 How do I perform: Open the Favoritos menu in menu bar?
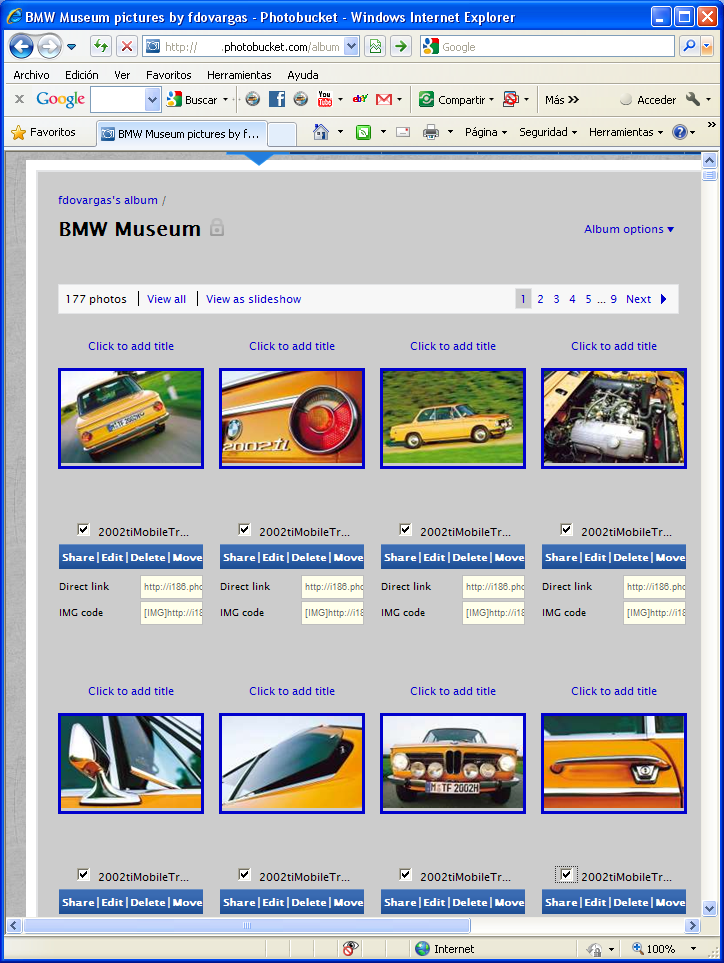click(169, 75)
